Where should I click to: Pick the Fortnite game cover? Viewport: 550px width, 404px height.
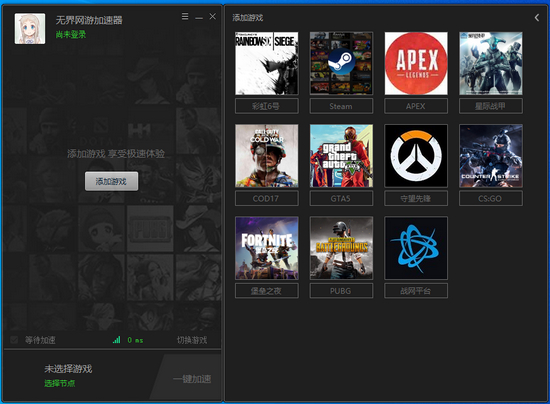click(267, 248)
